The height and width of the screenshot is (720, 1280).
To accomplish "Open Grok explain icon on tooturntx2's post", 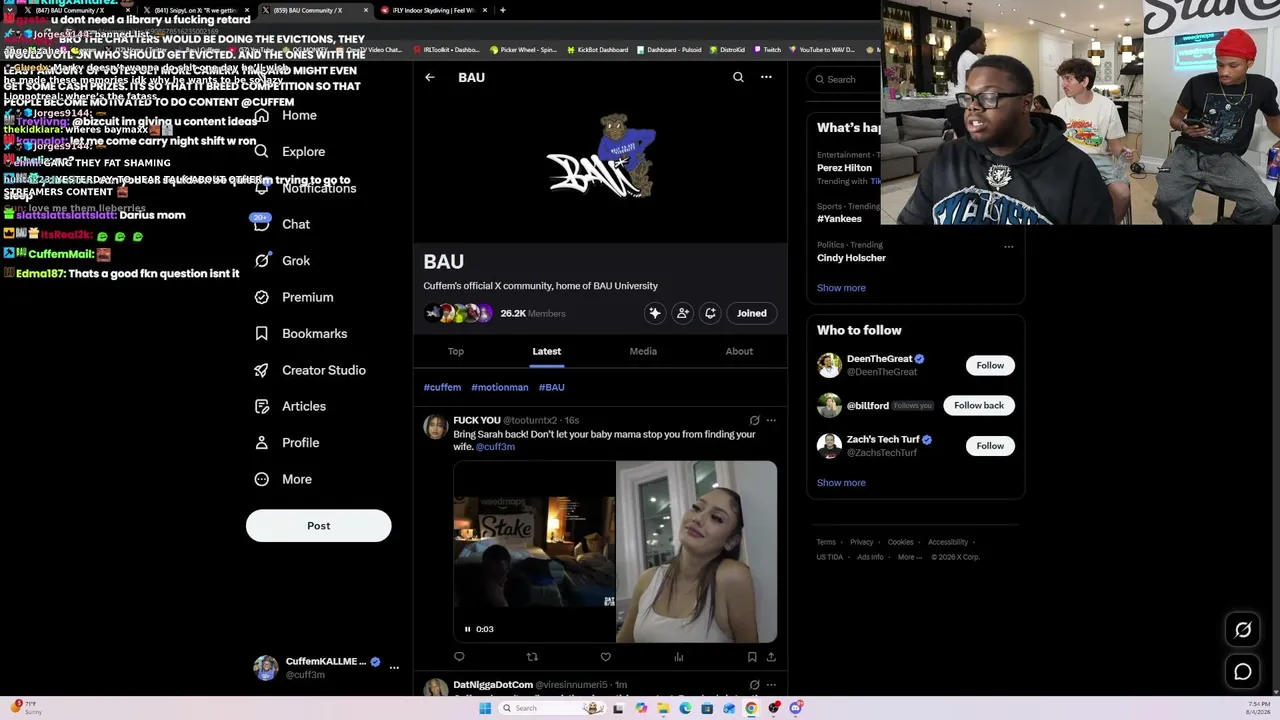I will coord(755,421).
